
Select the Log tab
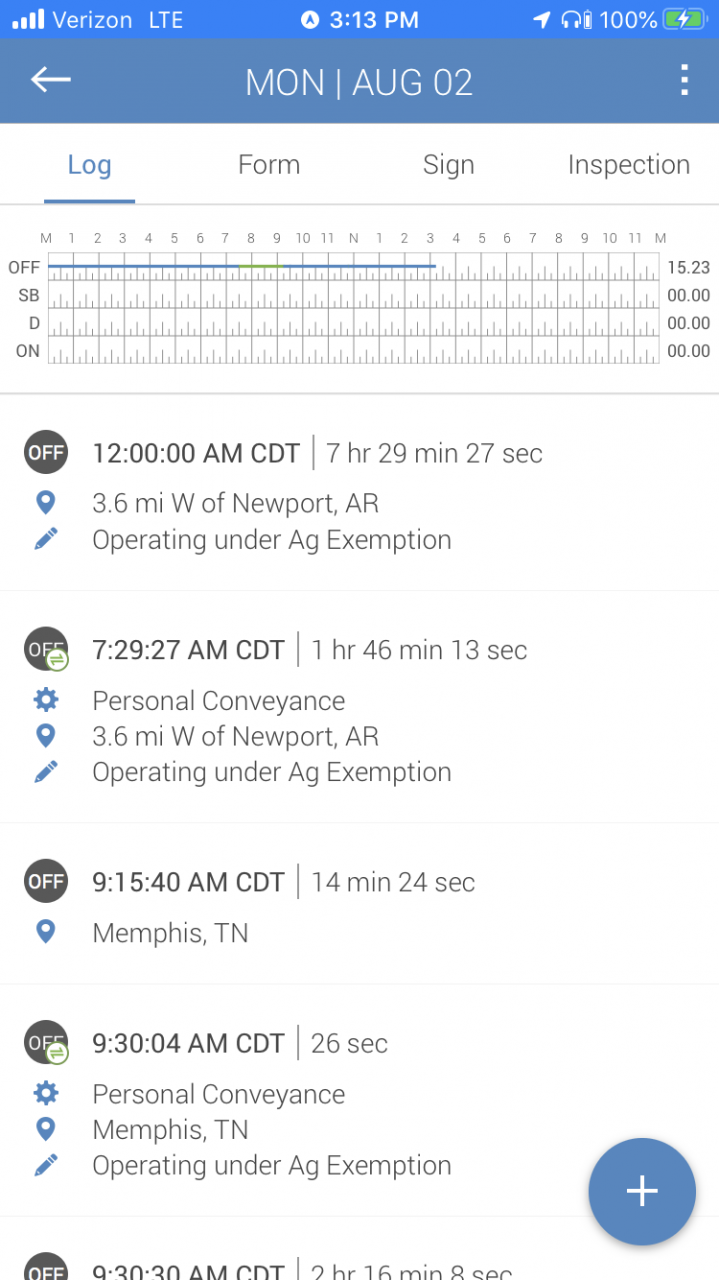point(89,165)
